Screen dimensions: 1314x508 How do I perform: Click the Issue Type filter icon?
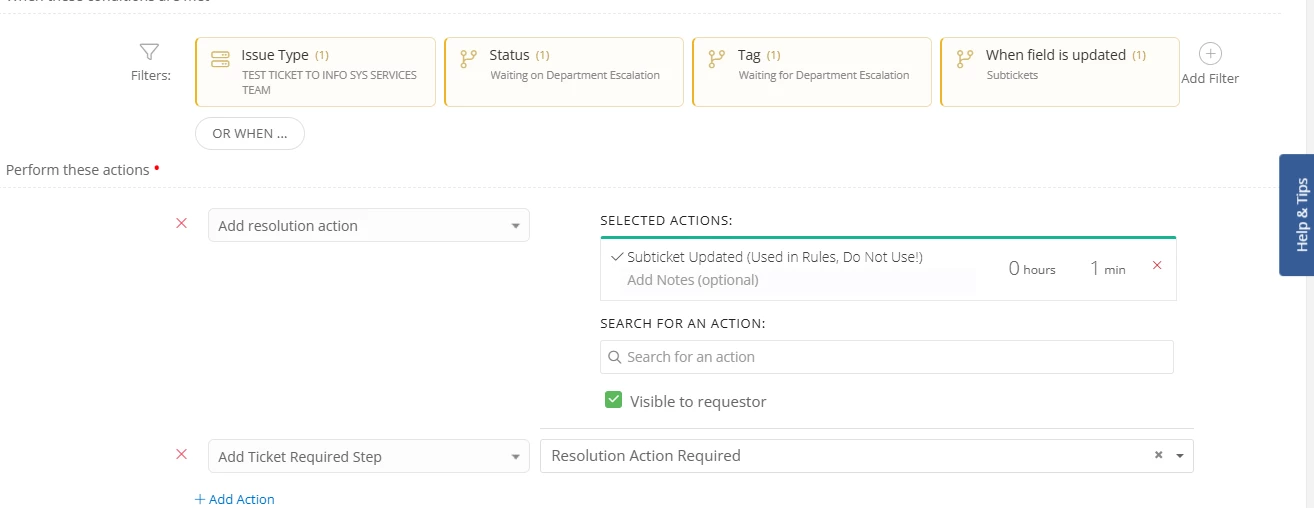pyautogui.click(x=220, y=59)
